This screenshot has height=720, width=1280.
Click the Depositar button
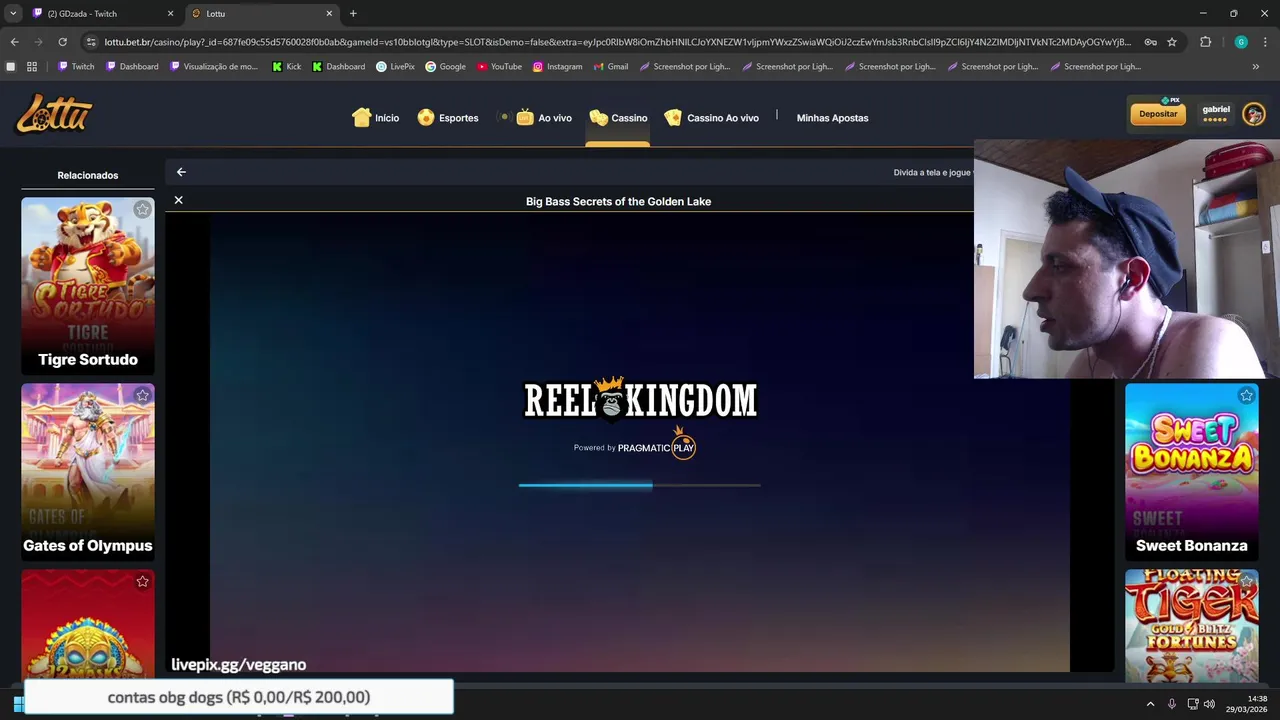[x=1158, y=114]
